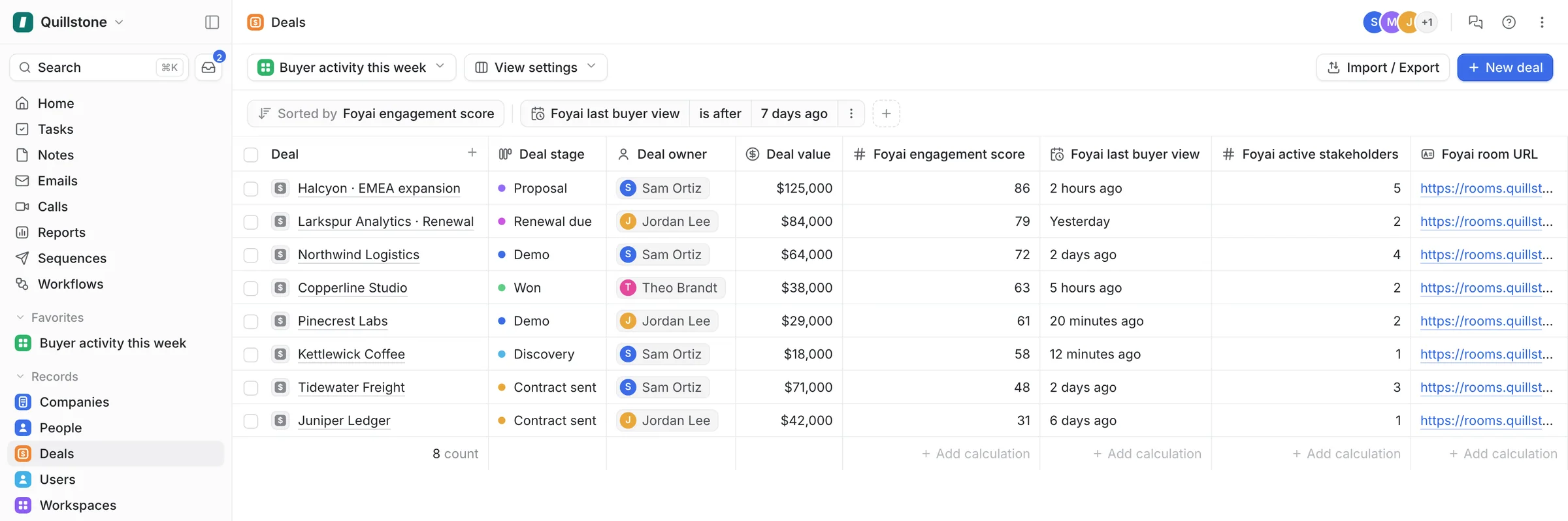The width and height of the screenshot is (1568, 521).
Task: Add a column next to Deal header
Action: 472,153
